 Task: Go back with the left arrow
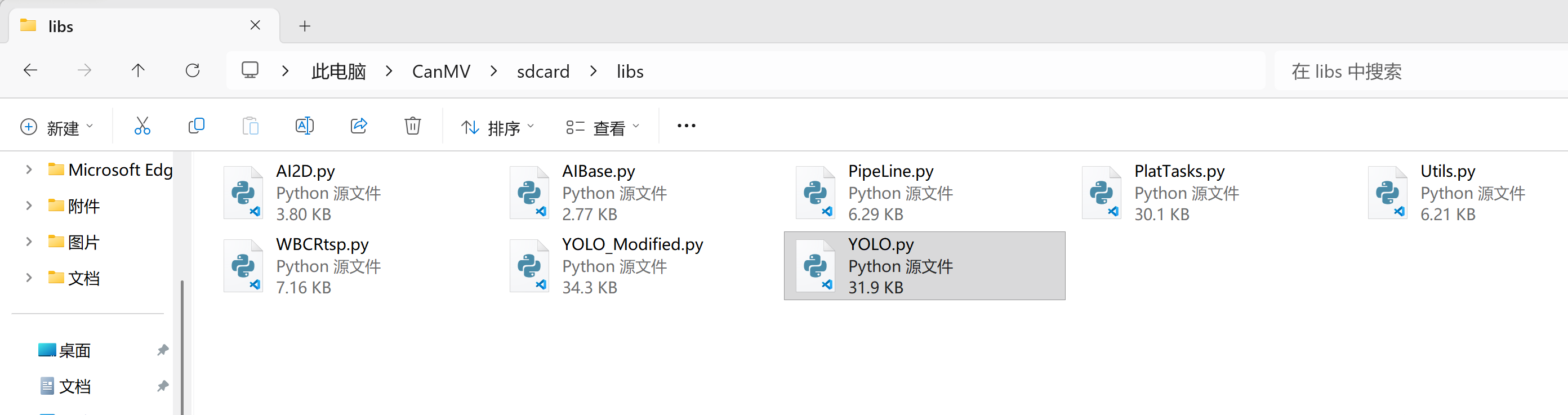coord(30,70)
